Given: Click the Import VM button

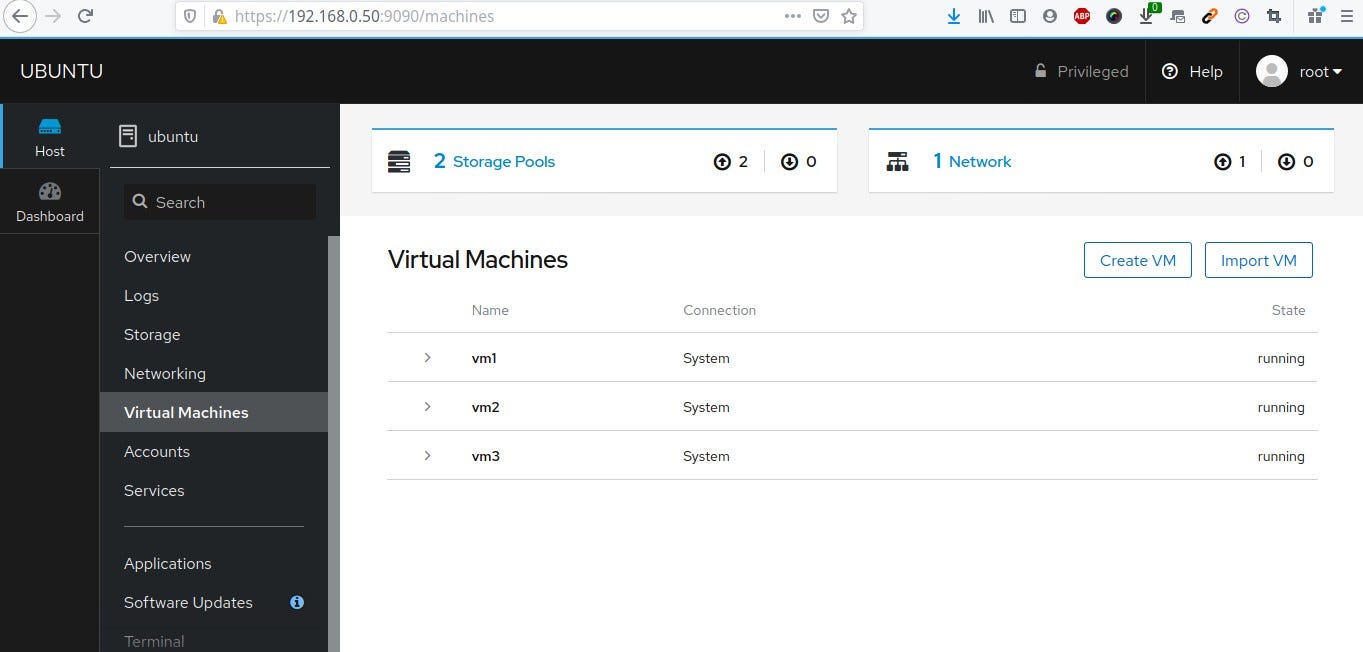Looking at the screenshot, I should pos(1259,260).
